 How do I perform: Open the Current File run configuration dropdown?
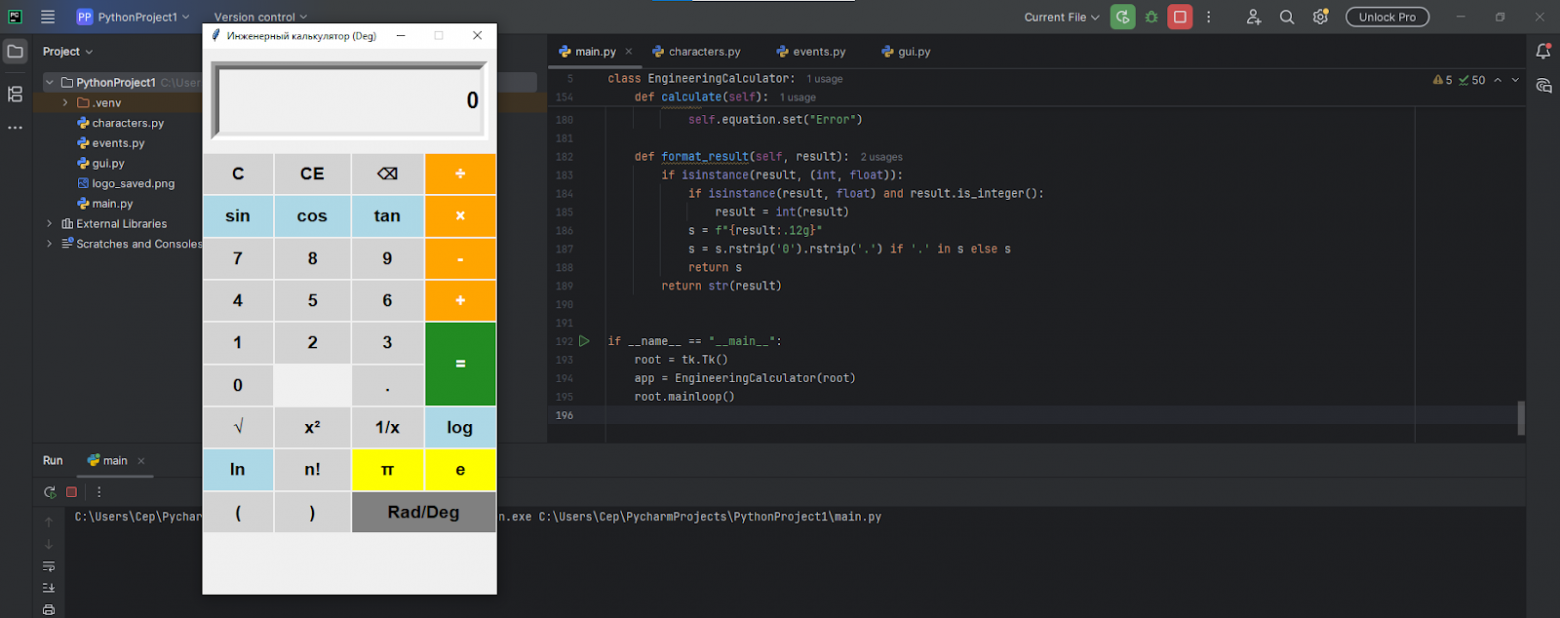(1061, 17)
